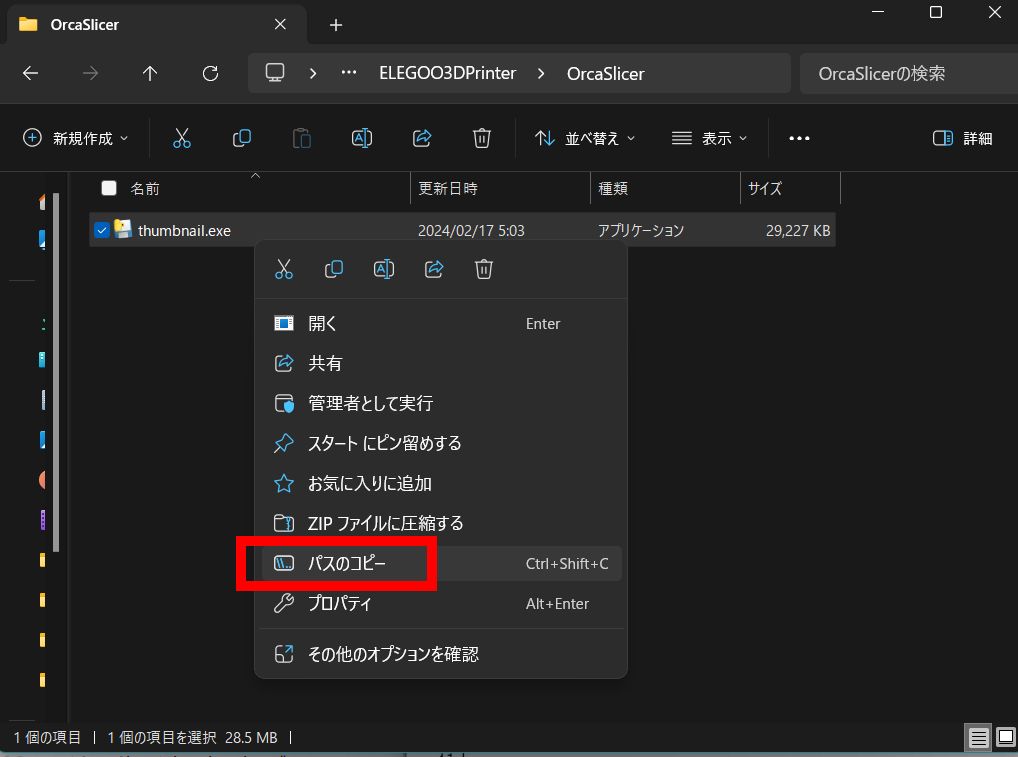The width and height of the screenshot is (1018, 757).
Task: Click the Cut icon in the toolbar
Action: click(182, 138)
